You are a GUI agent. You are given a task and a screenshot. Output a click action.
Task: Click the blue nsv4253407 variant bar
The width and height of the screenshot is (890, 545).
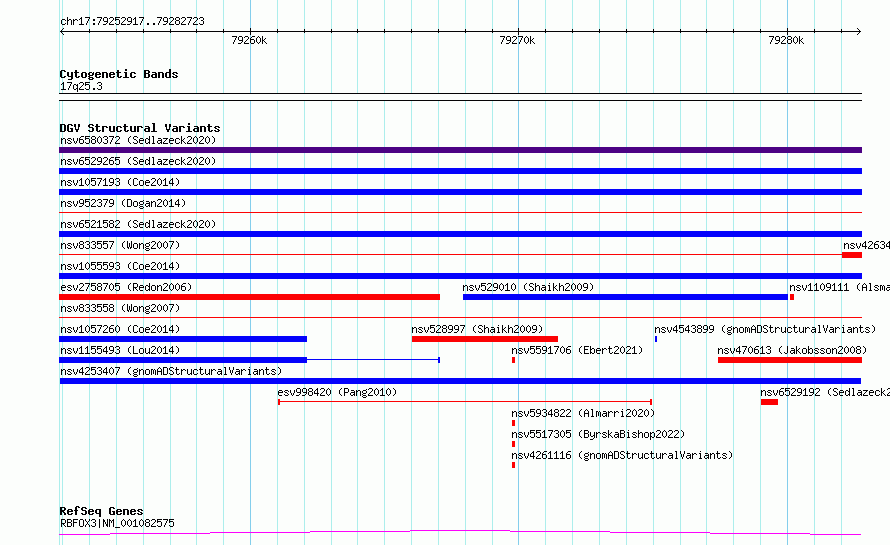460,381
